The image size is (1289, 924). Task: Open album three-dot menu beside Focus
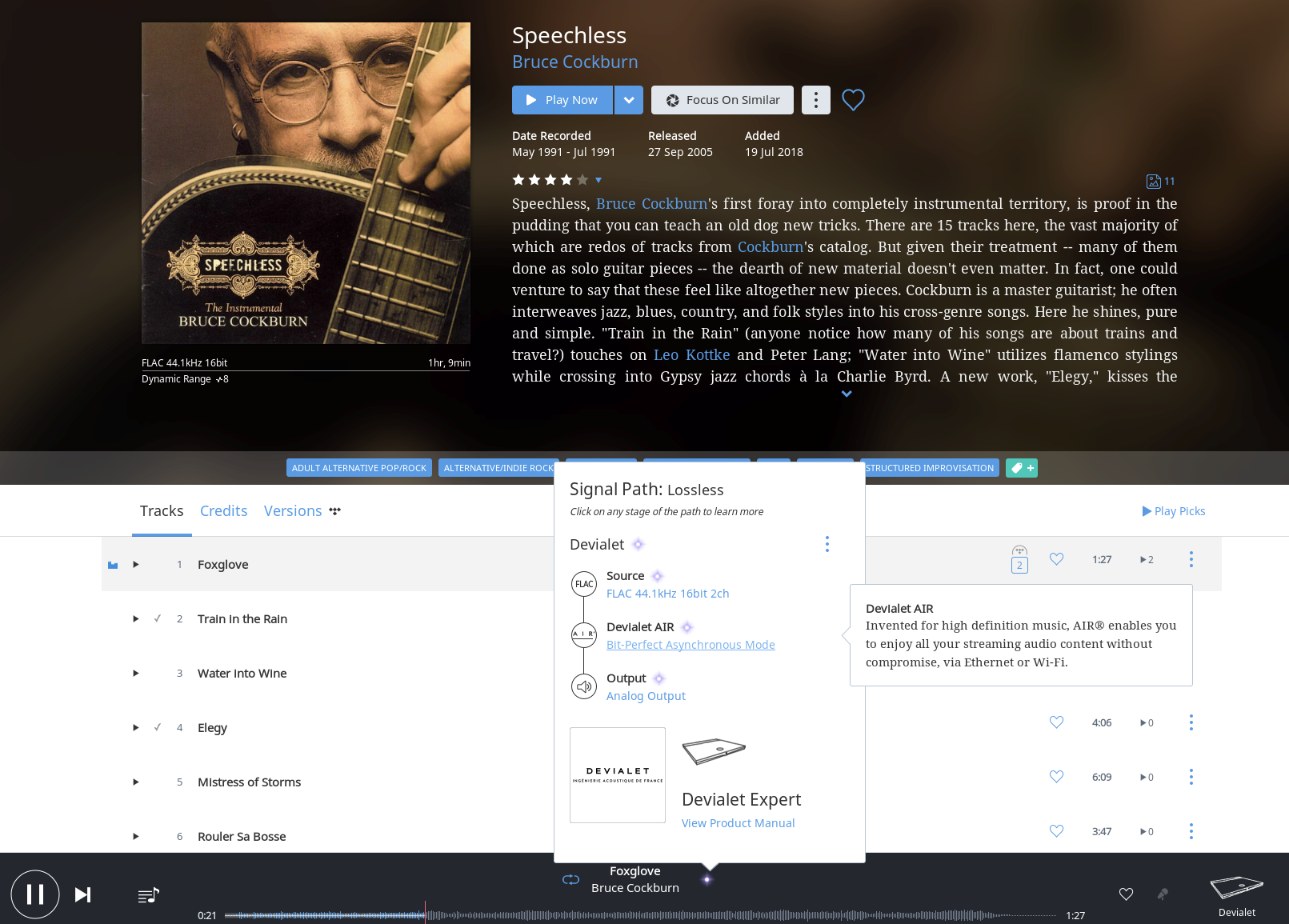[x=815, y=100]
